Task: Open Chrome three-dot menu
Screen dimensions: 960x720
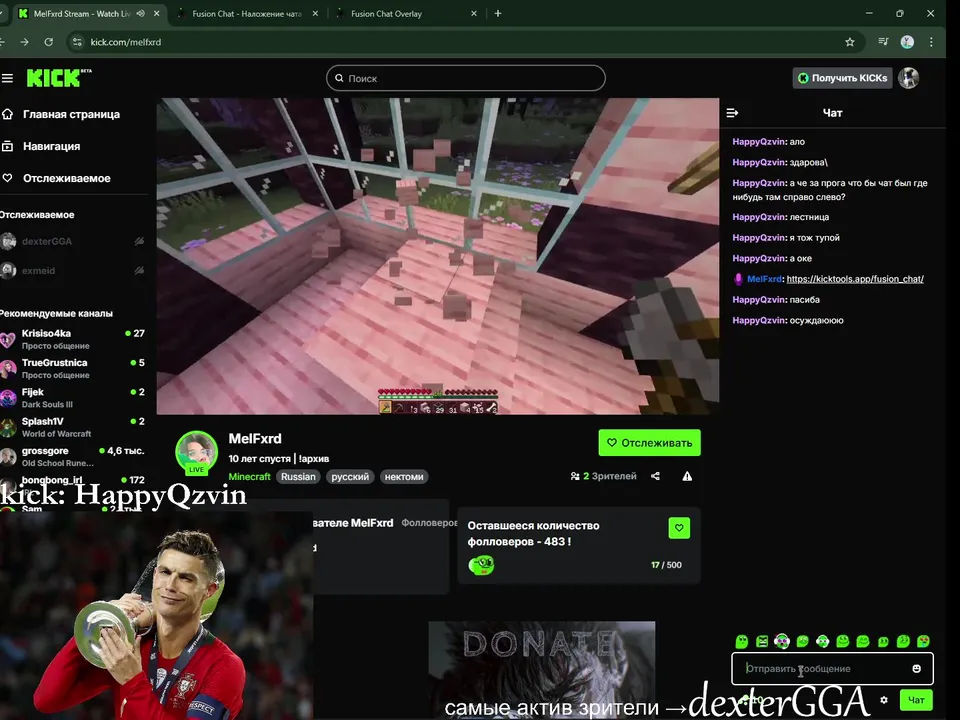Action: [931, 42]
